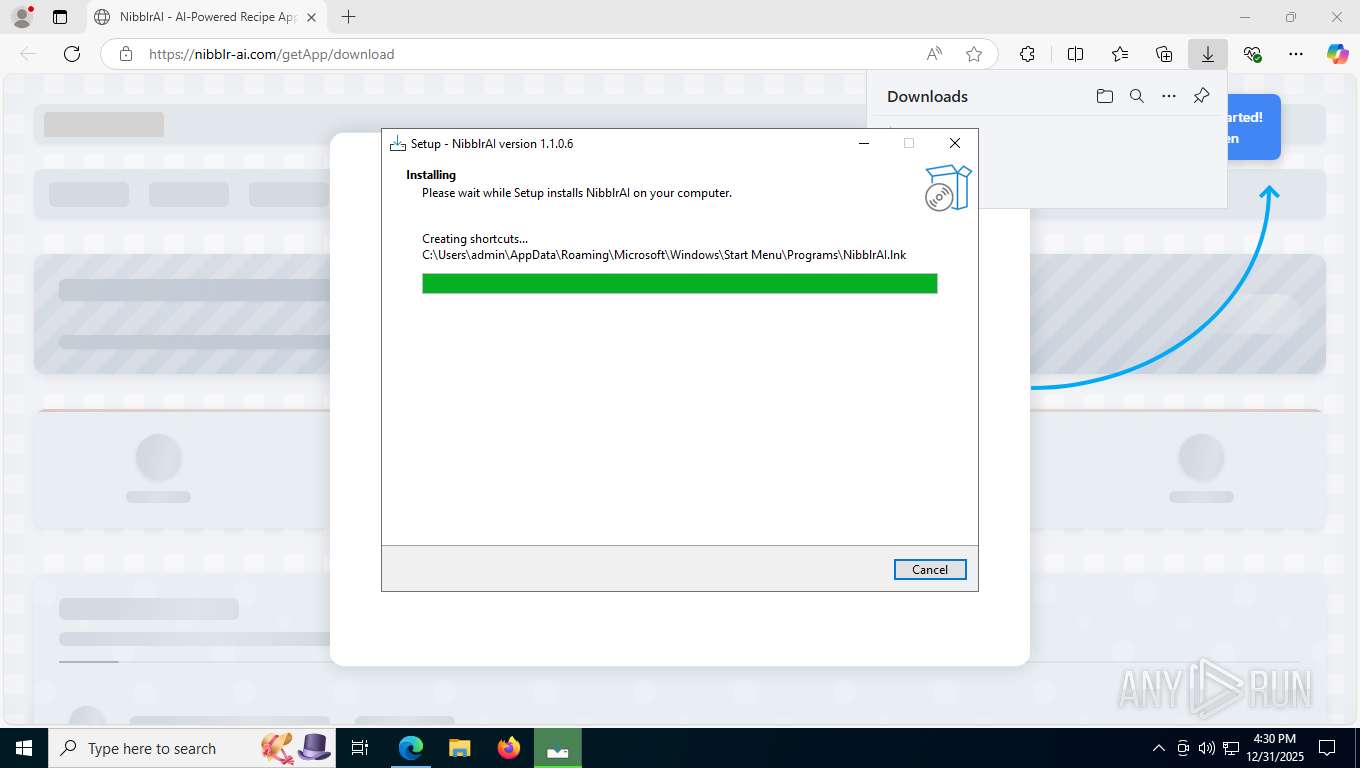Open the Favorites list icon
The image size is (1360, 768).
pyautogui.click(x=1120, y=54)
